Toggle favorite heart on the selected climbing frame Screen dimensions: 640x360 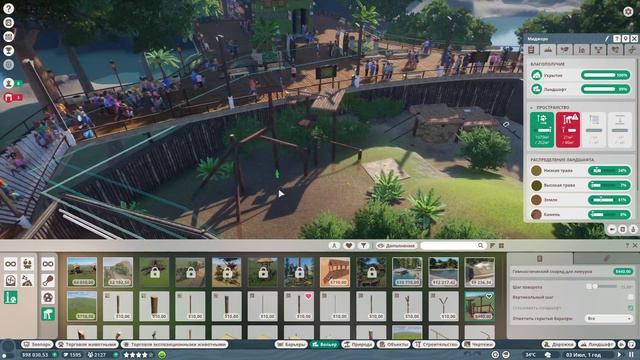[x=489, y=296]
